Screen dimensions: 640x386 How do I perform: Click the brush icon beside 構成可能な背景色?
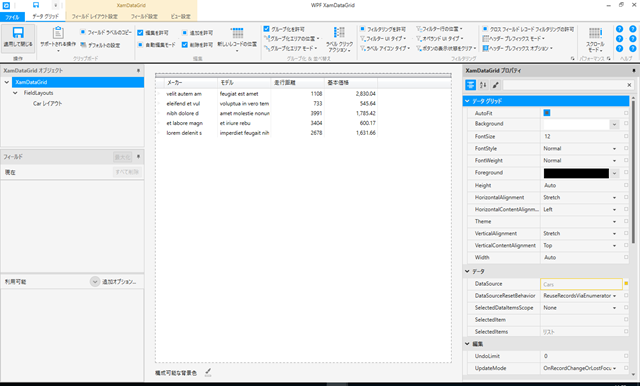coord(208,372)
